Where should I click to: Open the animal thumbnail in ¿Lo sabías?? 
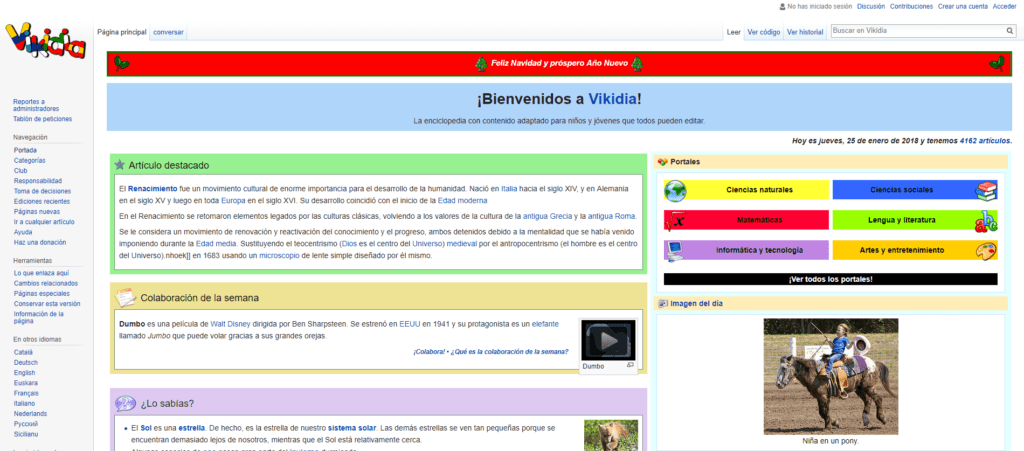tap(611, 435)
